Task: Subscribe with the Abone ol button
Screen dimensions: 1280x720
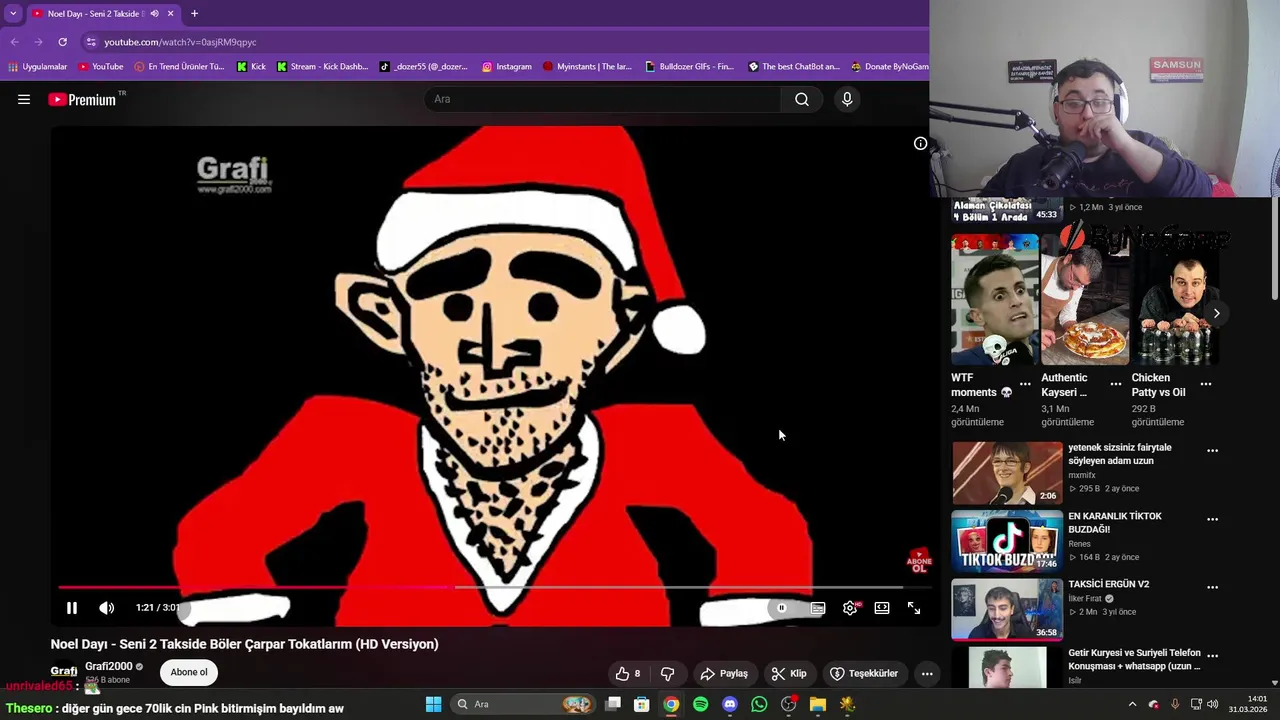Action: pyautogui.click(x=189, y=672)
